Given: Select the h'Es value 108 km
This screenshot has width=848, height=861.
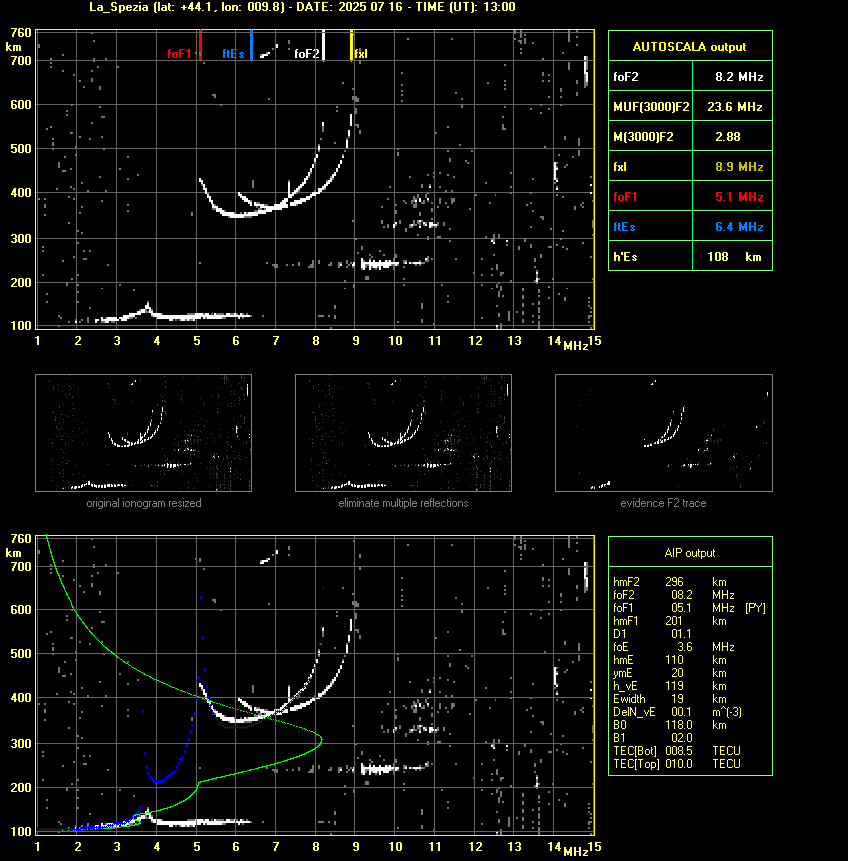Looking at the screenshot, I should point(734,257).
